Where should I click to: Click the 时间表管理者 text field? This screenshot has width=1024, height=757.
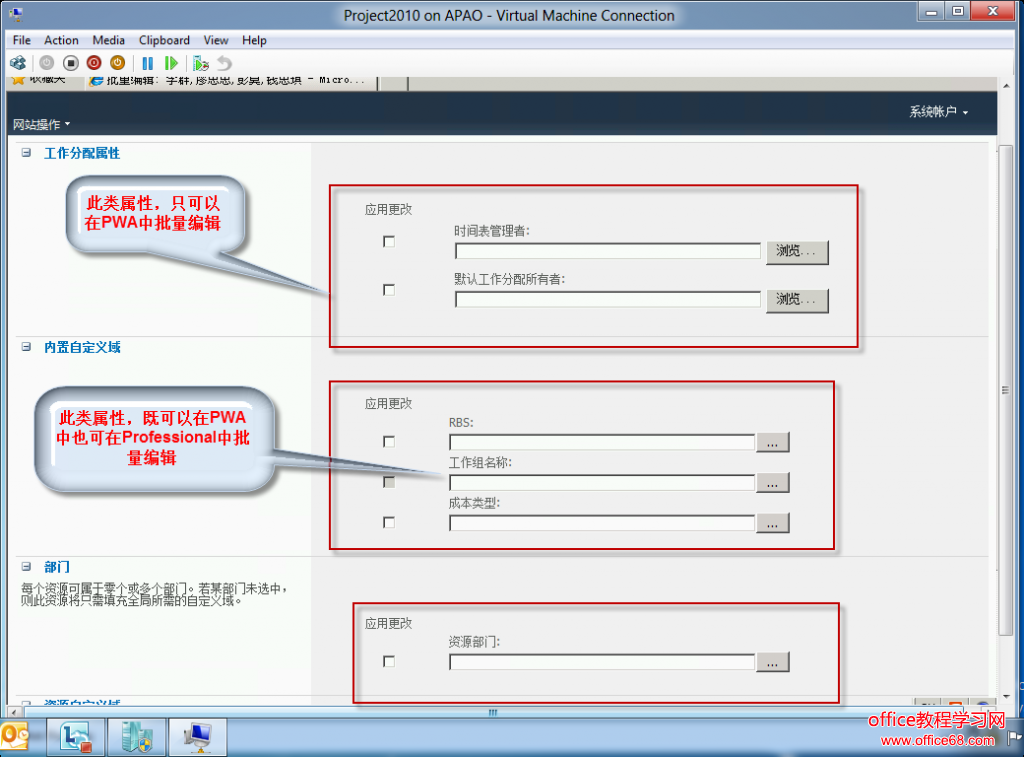point(608,251)
